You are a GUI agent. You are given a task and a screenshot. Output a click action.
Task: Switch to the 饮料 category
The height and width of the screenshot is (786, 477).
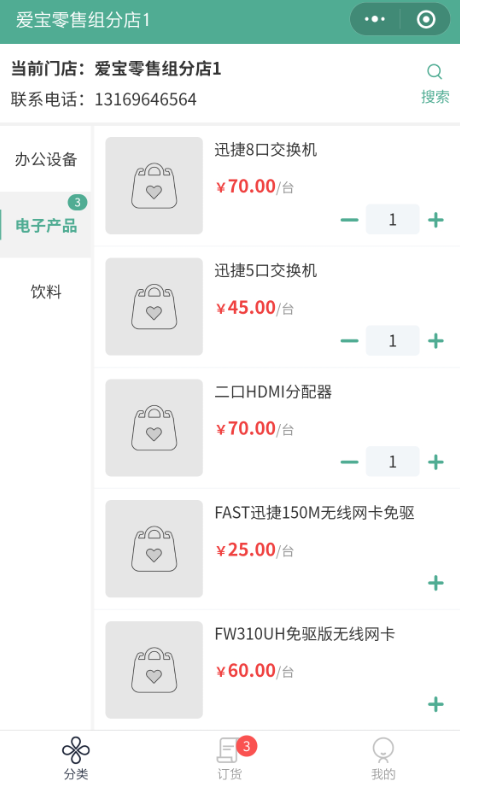click(46, 291)
